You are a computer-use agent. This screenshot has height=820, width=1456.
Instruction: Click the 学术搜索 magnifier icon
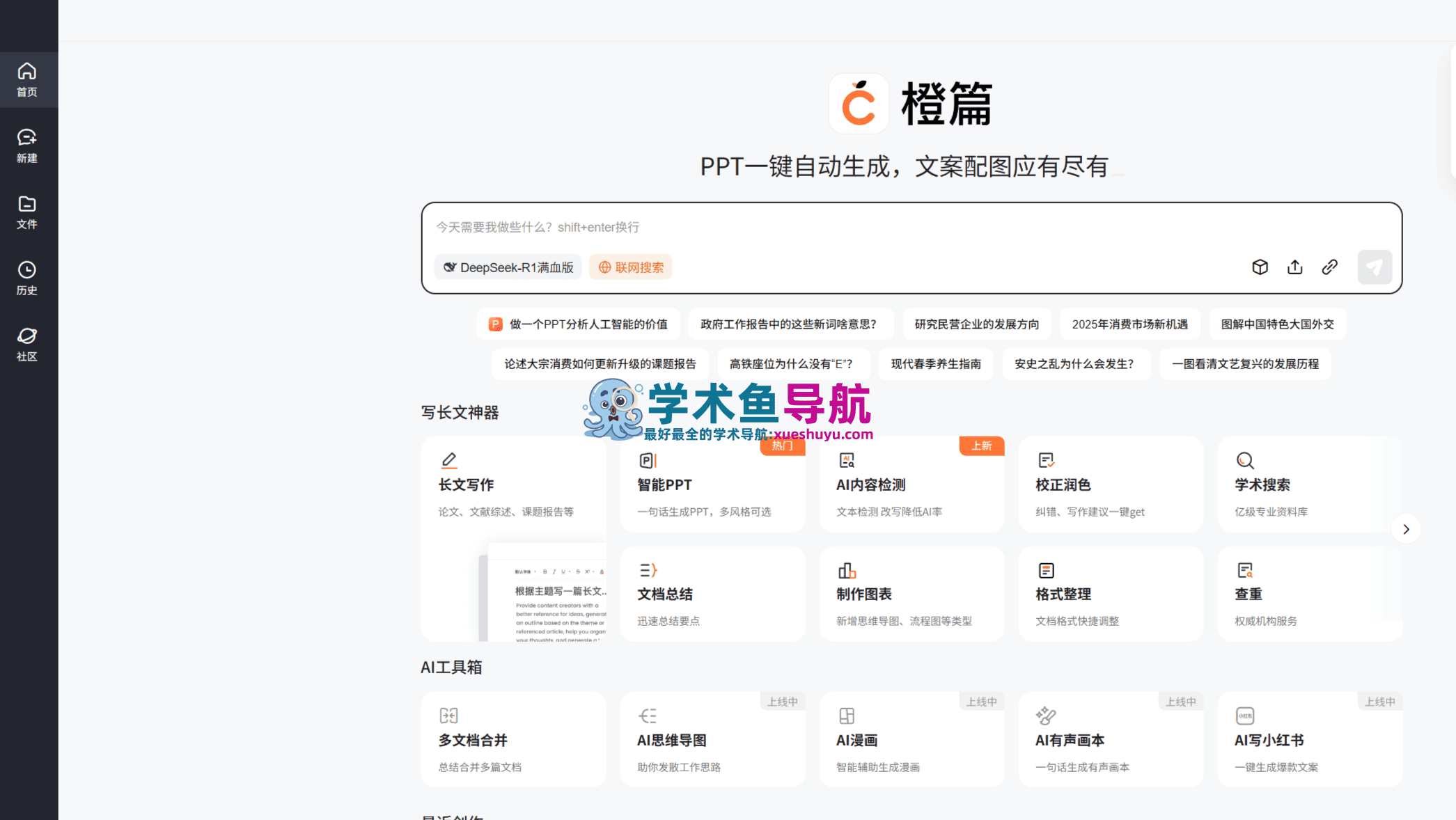pyautogui.click(x=1245, y=460)
